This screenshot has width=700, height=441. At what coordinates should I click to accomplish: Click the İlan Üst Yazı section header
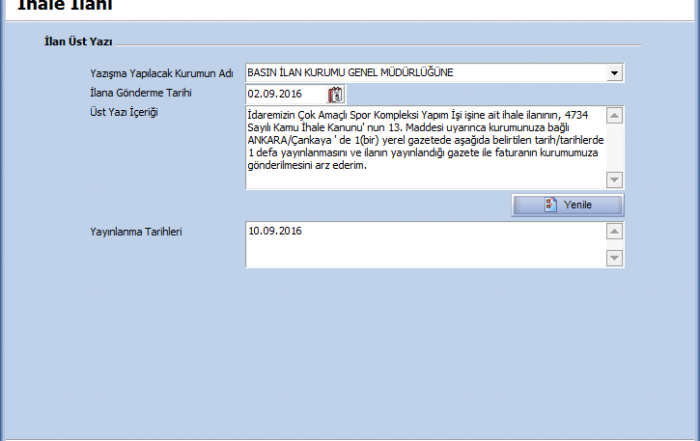click(x=78, y=42)
